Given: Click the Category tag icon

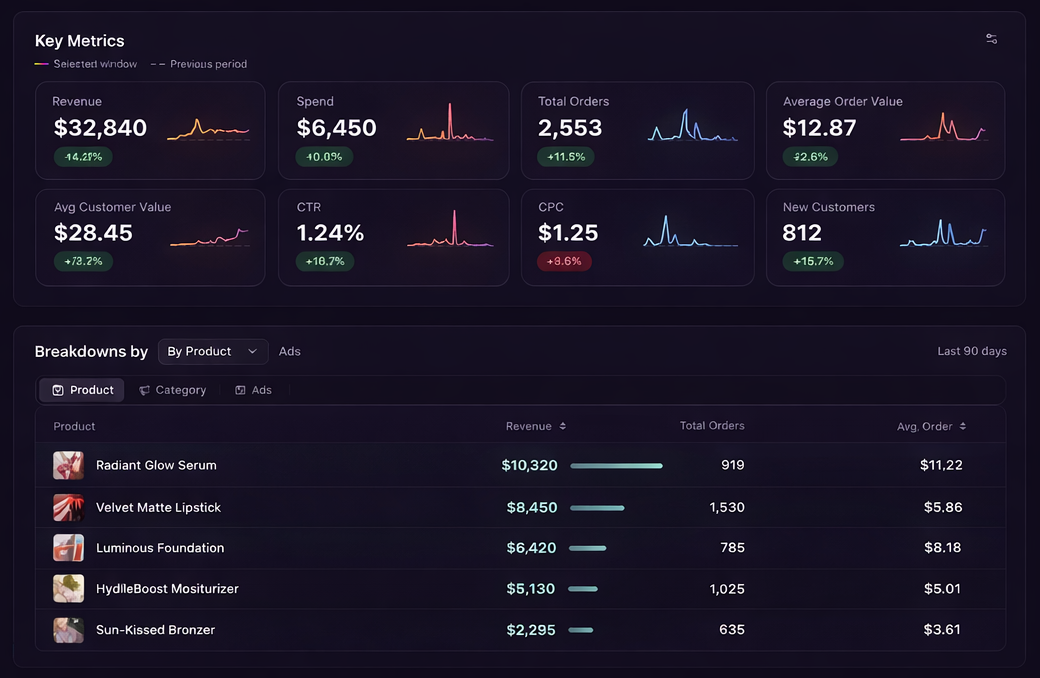Looking at the screenshot, I should click(144, 389).
